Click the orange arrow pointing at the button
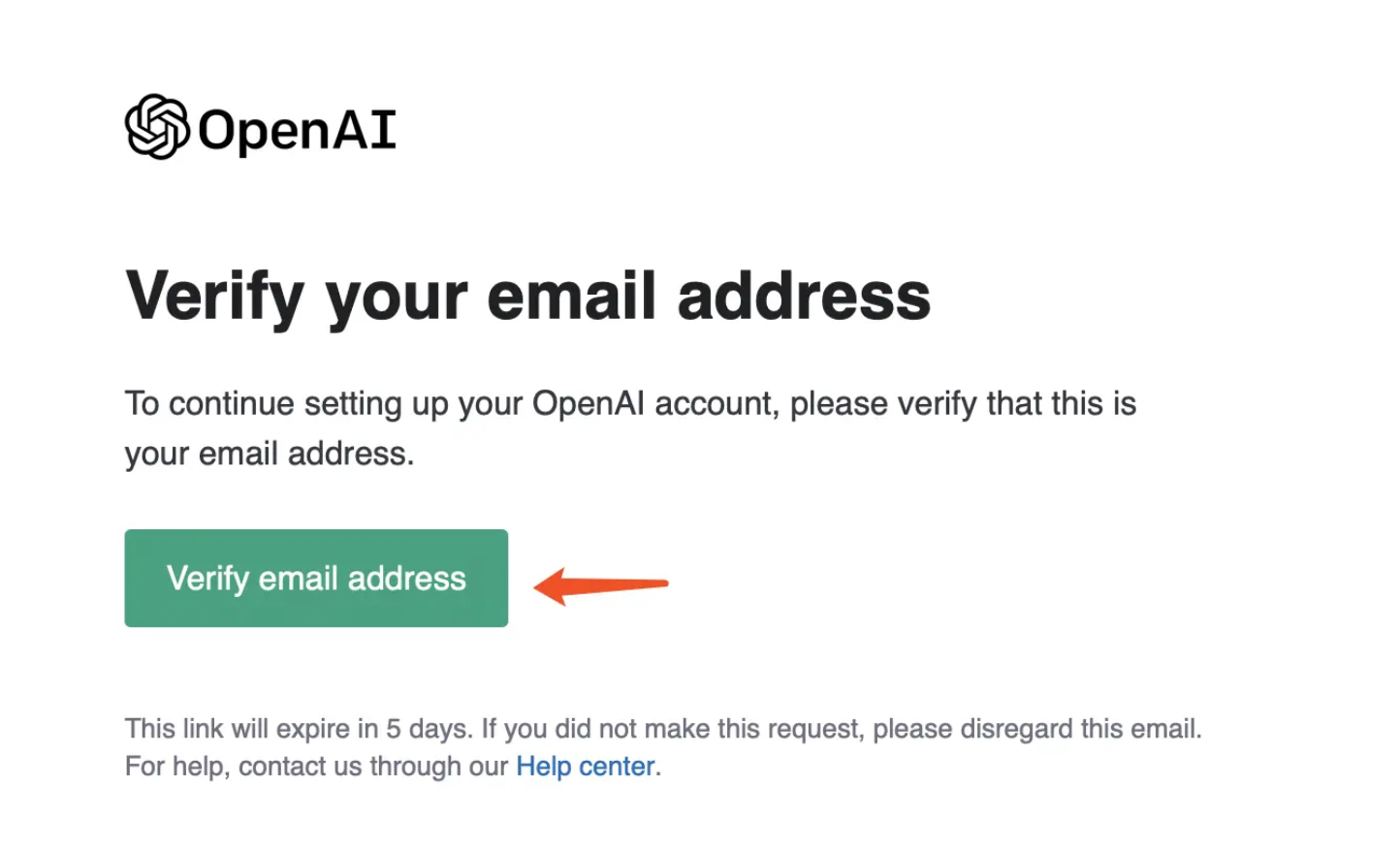Viewport: 1400px width, 849px height. (601, 585)
